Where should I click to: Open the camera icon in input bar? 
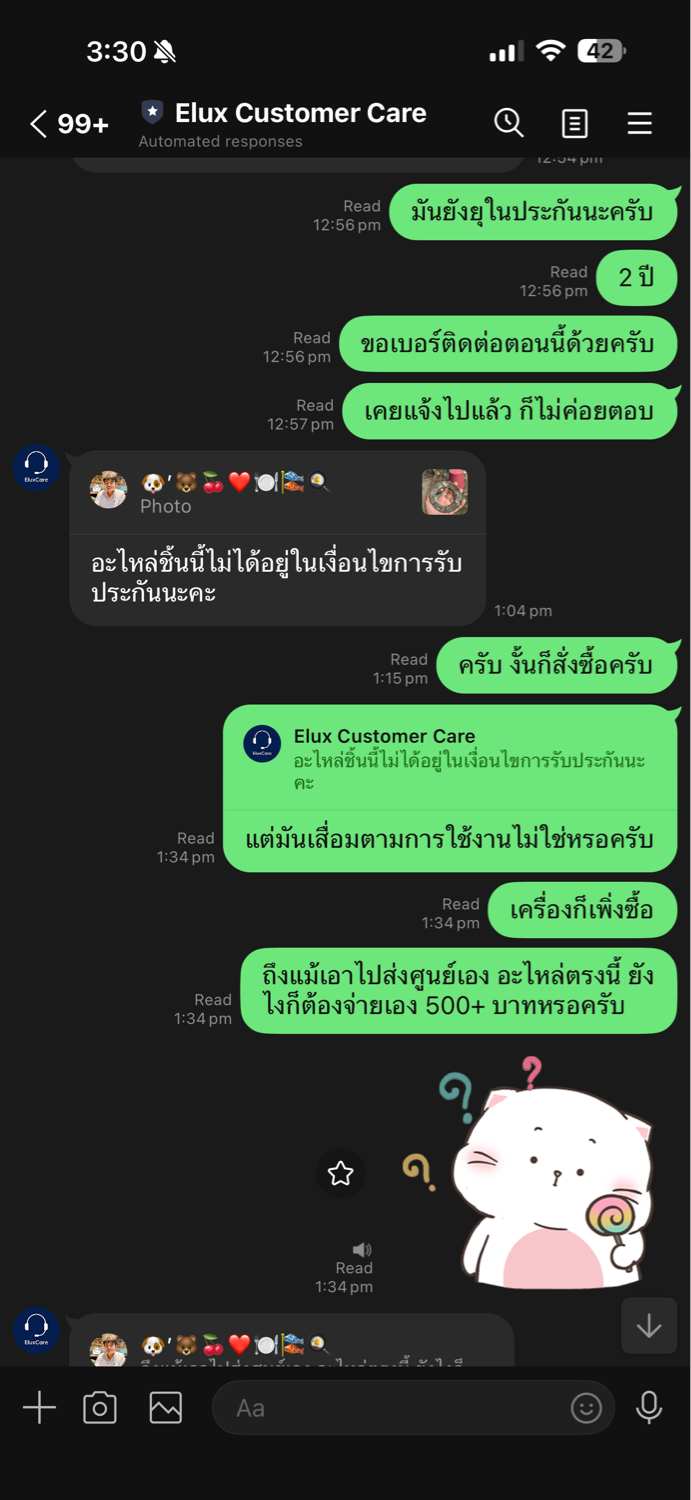click(100, 1408)
